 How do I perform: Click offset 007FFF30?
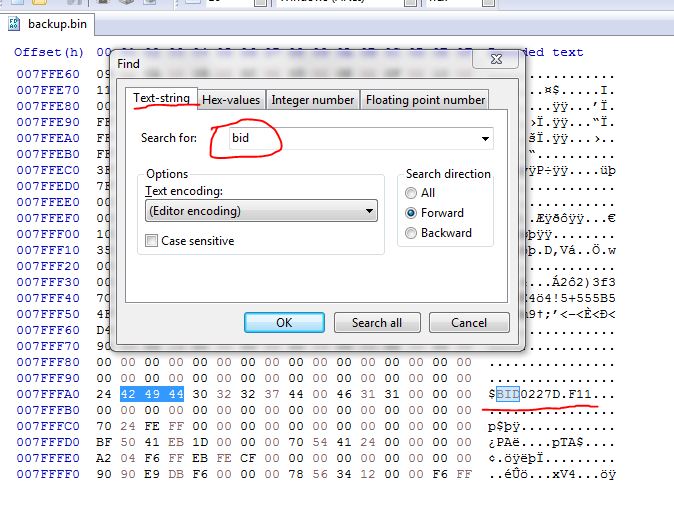click(48, 282)
